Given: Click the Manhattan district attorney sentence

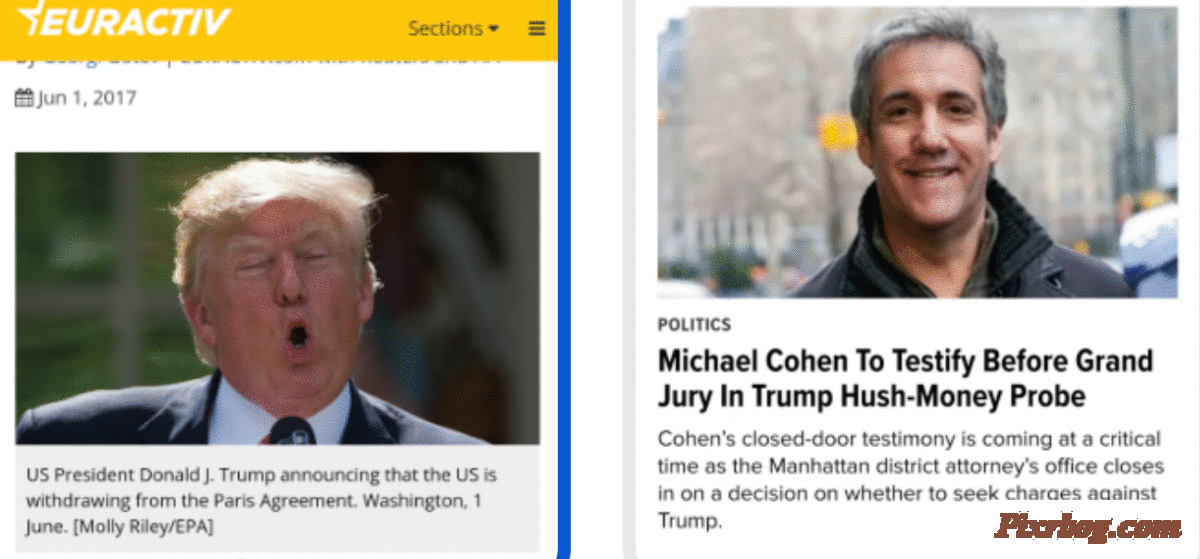Looking at the screenshot, I should point(910,467).
